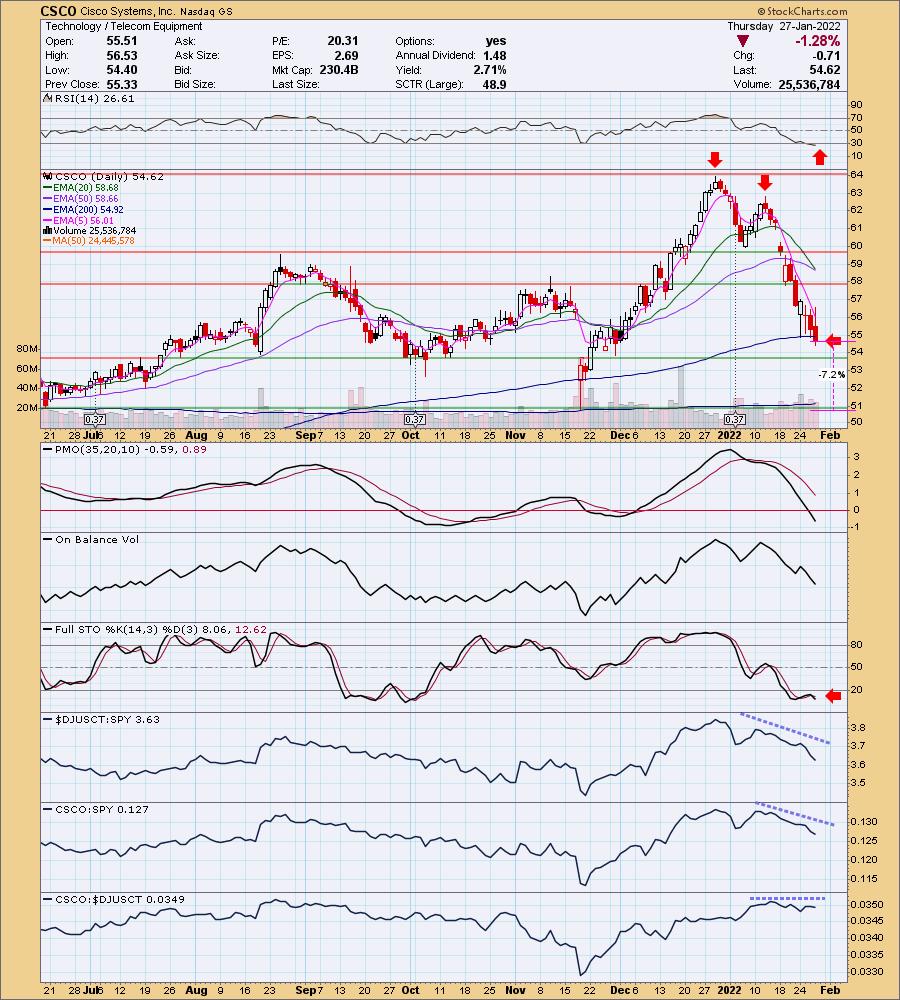Click the Low value 54.40
Viewport: 900px width, 1000px height.
point(122,70)
